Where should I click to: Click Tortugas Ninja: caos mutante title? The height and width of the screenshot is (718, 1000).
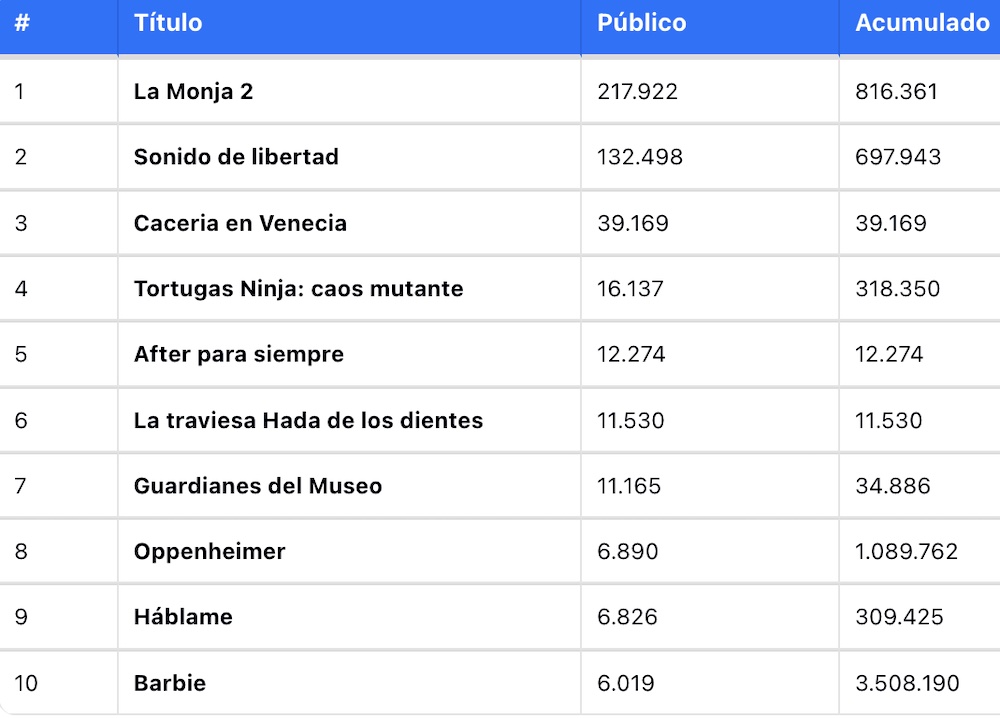(x=298, y=289)
